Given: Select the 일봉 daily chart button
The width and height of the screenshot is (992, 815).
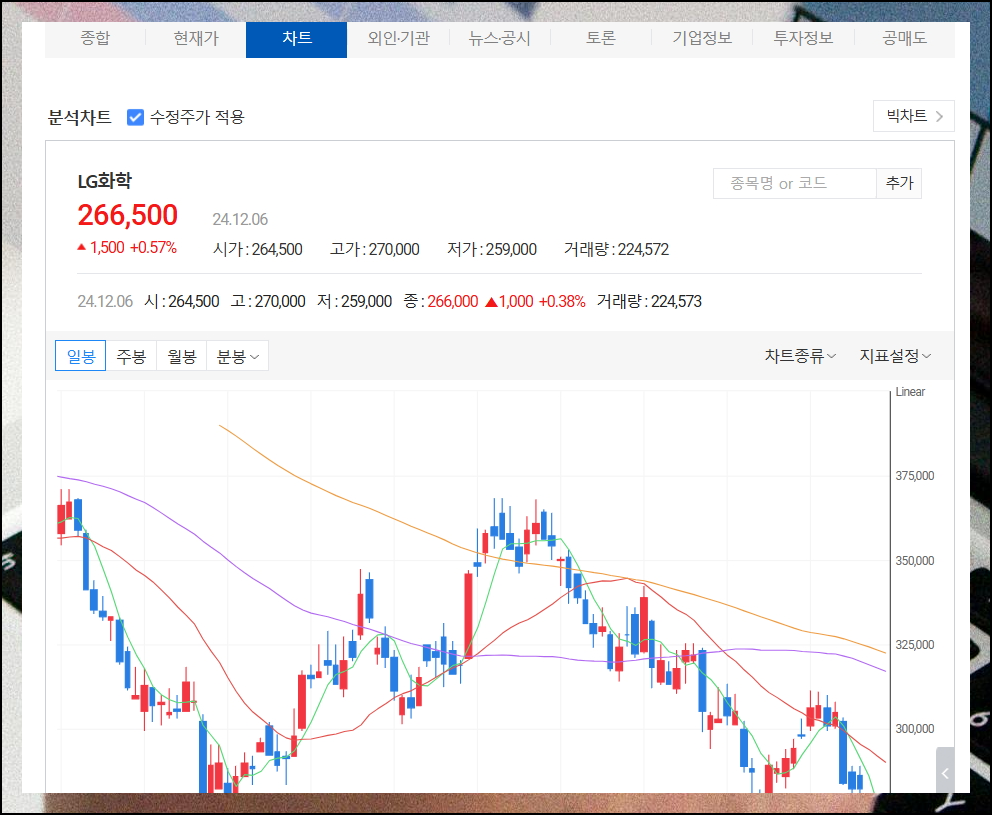Looking at the screenshot, I should coord(80,356).
